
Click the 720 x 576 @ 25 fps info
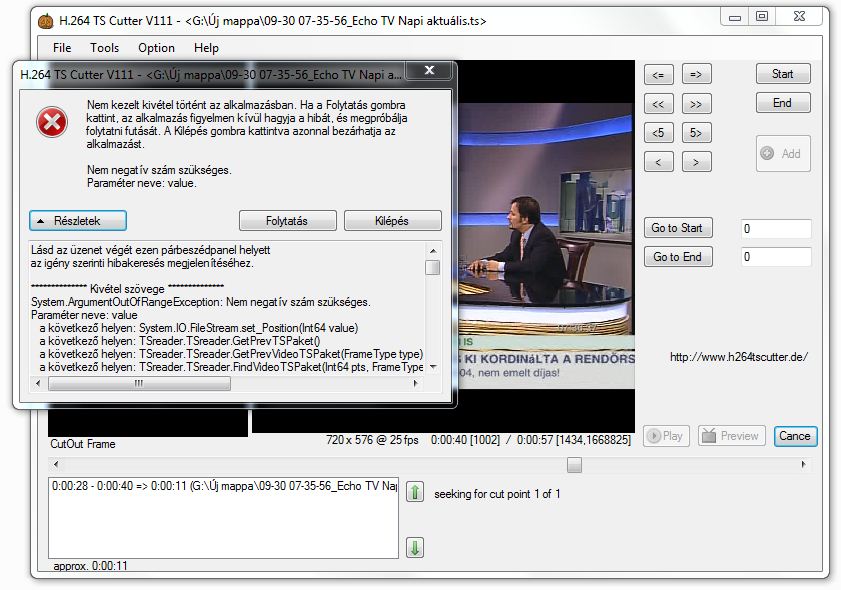tap(372, 440)
